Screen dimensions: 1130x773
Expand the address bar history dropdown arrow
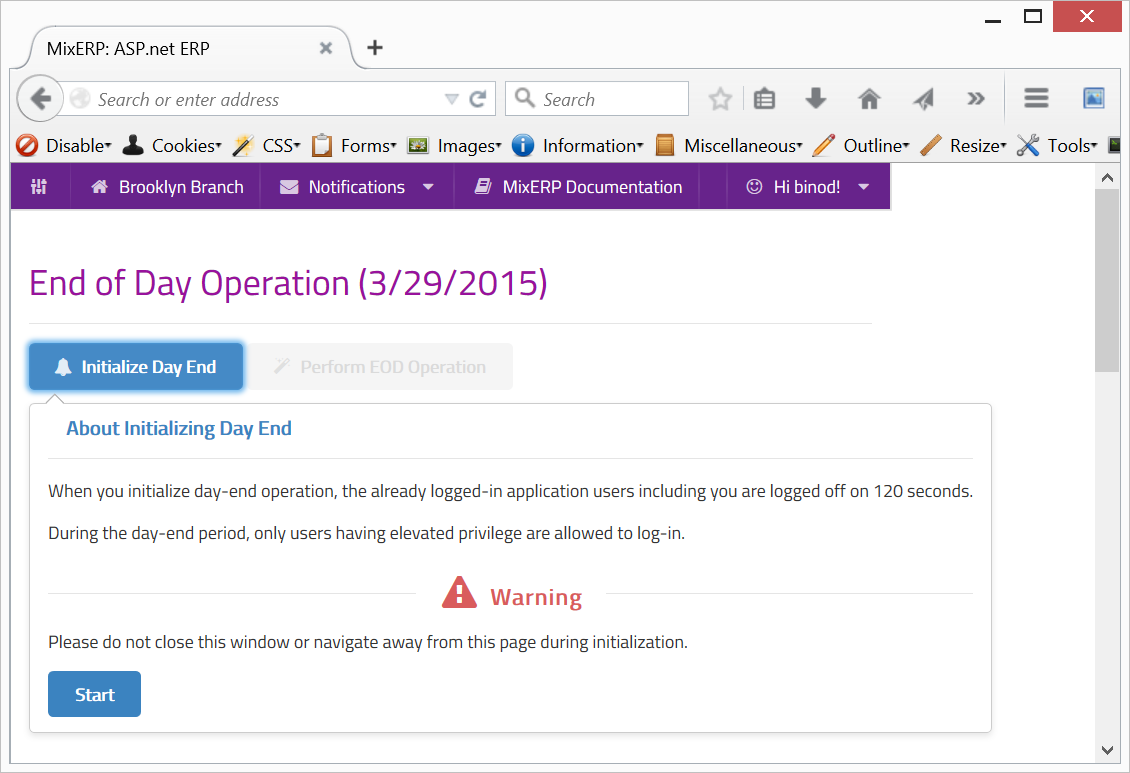[452, 99]
